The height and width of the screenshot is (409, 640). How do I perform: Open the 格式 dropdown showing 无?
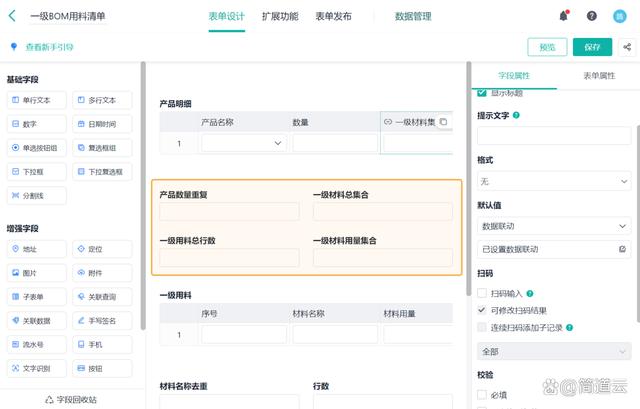(554, 181)
